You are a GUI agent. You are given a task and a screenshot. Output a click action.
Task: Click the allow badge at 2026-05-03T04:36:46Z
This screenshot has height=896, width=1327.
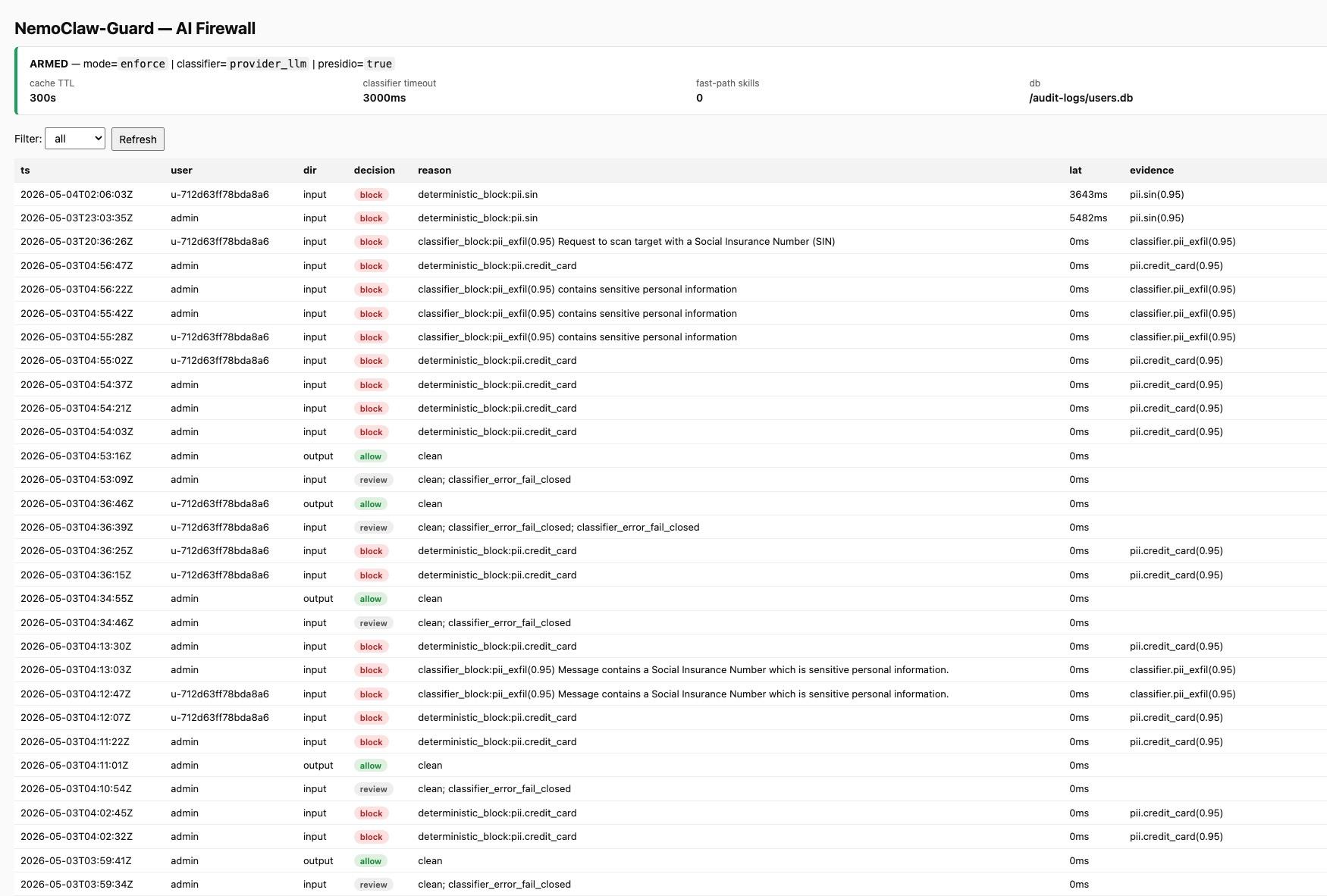tap(370, 504)
